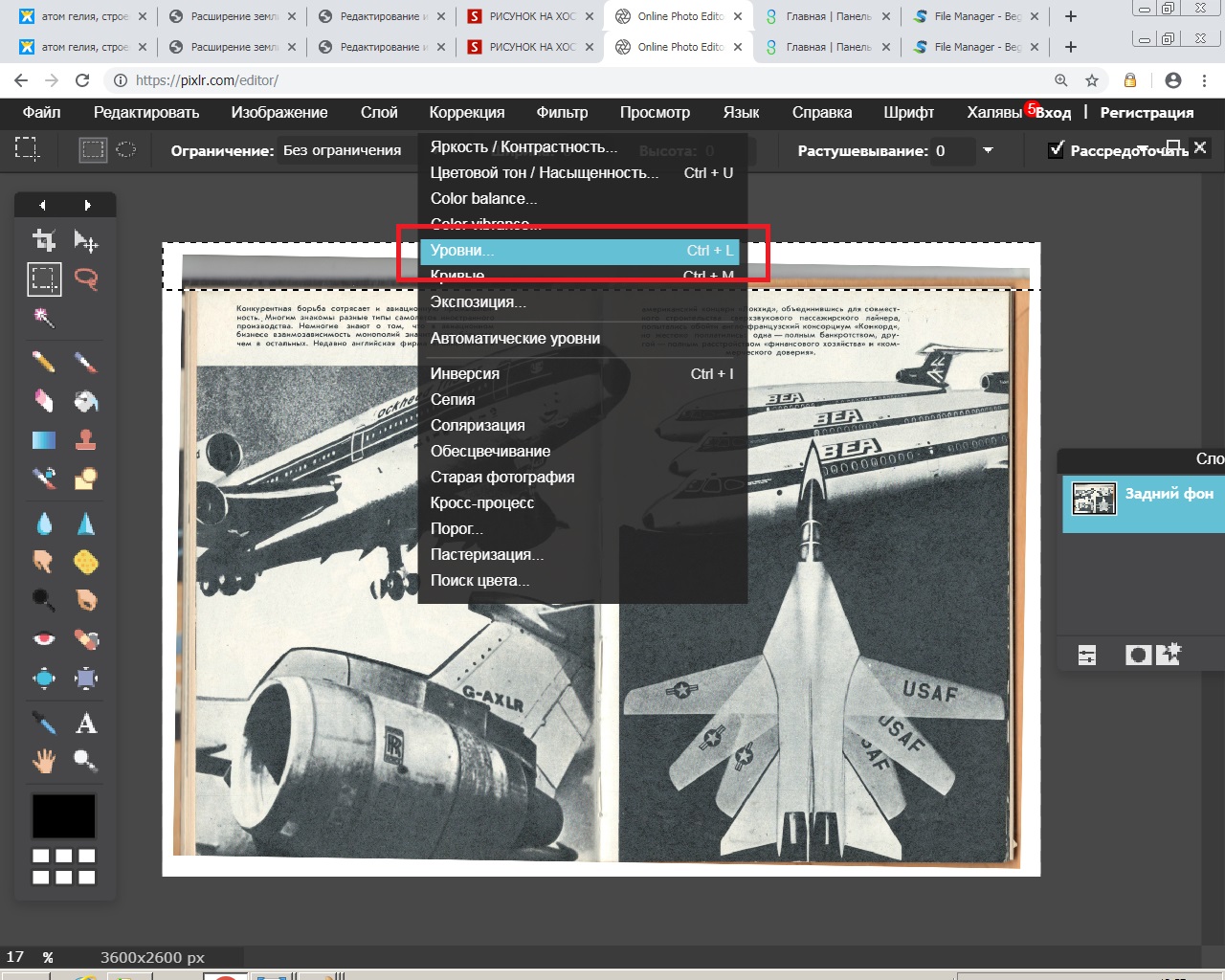The width and height of the screenshot is (1225, 980).
Task: Select the Red Eye Reduction tool
Action: point(44,638)
